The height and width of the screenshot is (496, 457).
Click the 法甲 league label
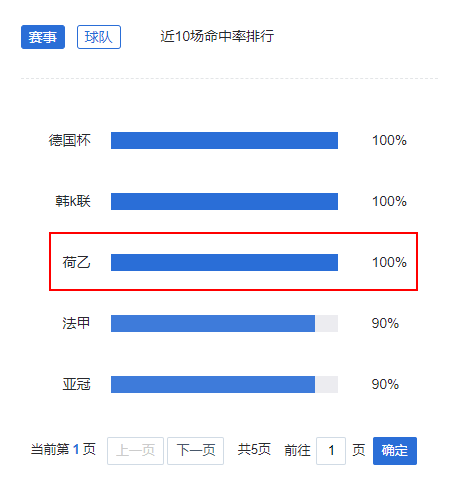click(76, 323)
